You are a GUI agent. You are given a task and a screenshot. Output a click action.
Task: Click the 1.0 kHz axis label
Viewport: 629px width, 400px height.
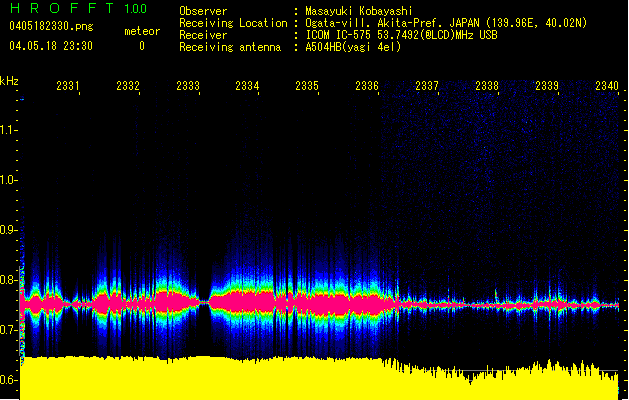7,180
